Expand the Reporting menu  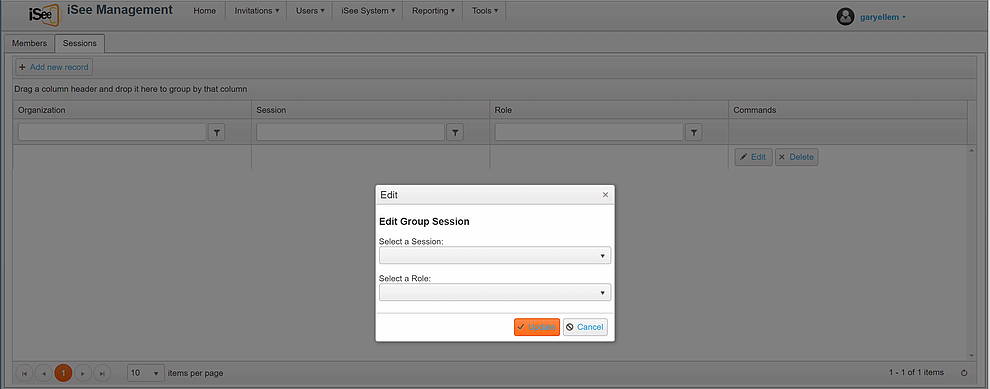tap(433, 11)
